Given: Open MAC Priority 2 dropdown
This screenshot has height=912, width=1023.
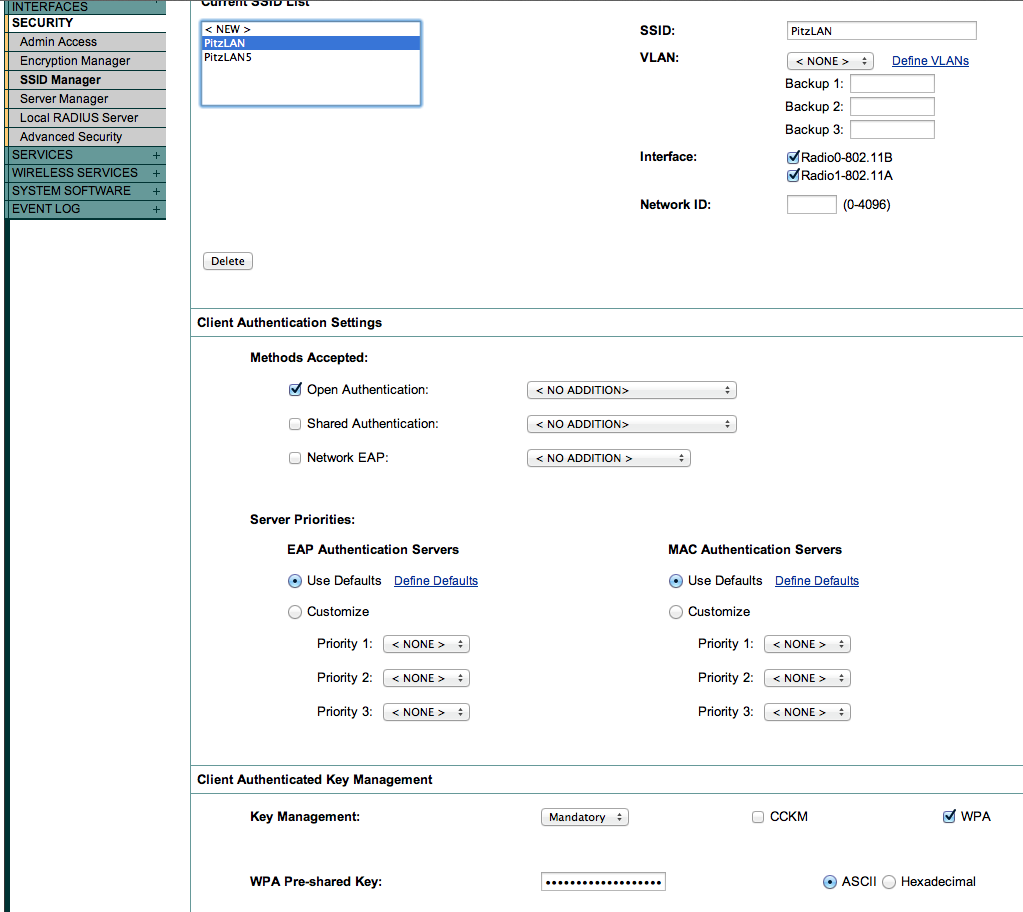Looking at the screenshot, I should (x=807, y=678).
